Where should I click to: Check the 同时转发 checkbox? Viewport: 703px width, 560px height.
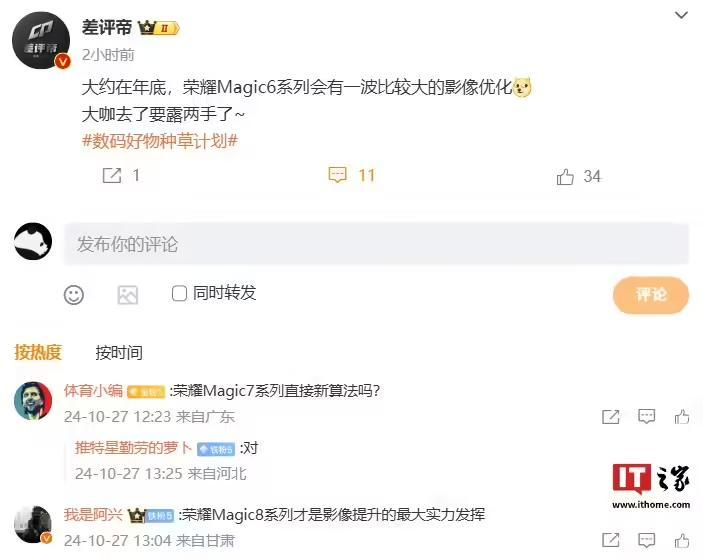(x=179, y=294)
